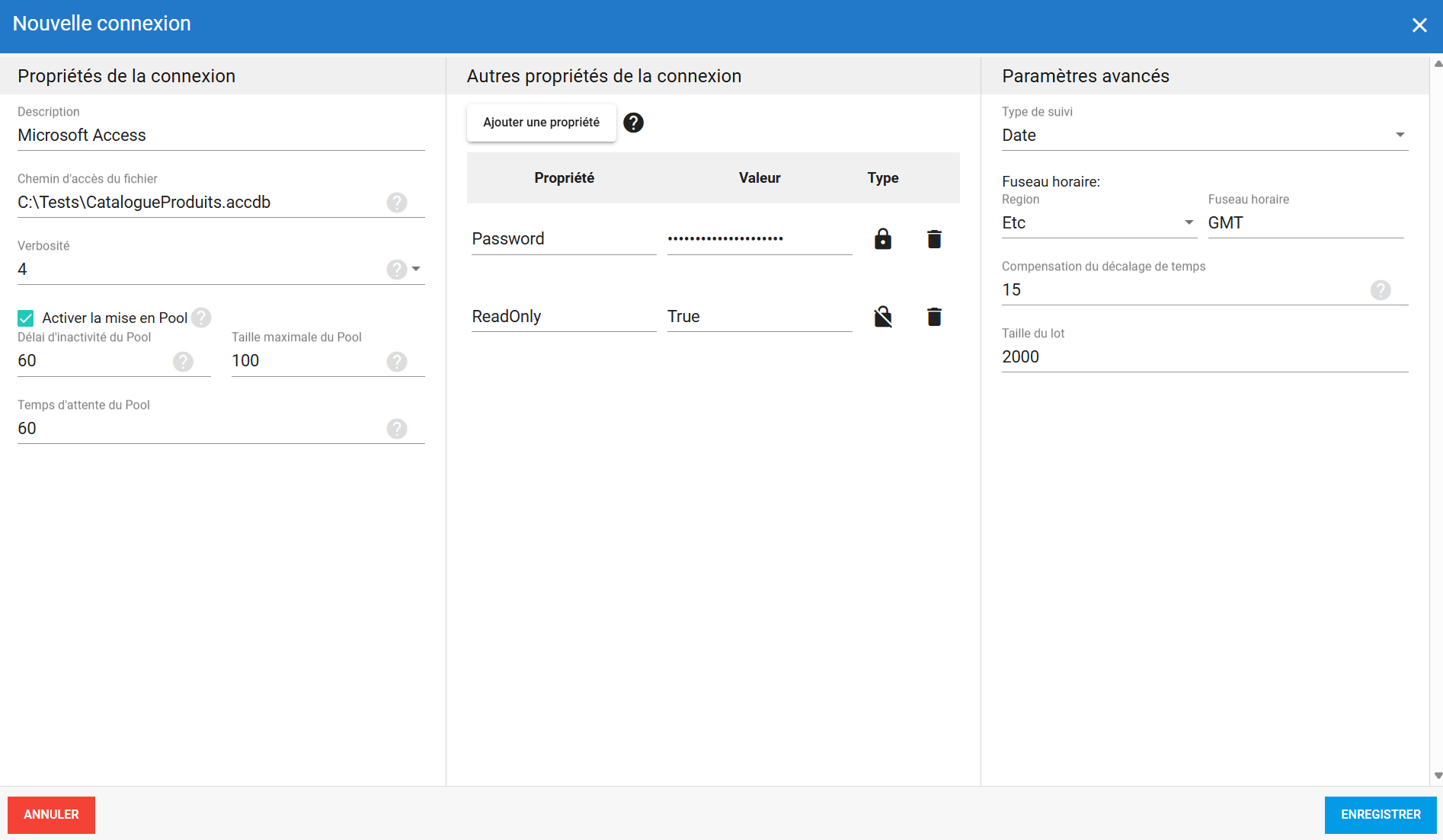Click the Ajouter une propriété button
Image resolution: width=1443 pixels, height=840 pixels.
click(541, 123)
